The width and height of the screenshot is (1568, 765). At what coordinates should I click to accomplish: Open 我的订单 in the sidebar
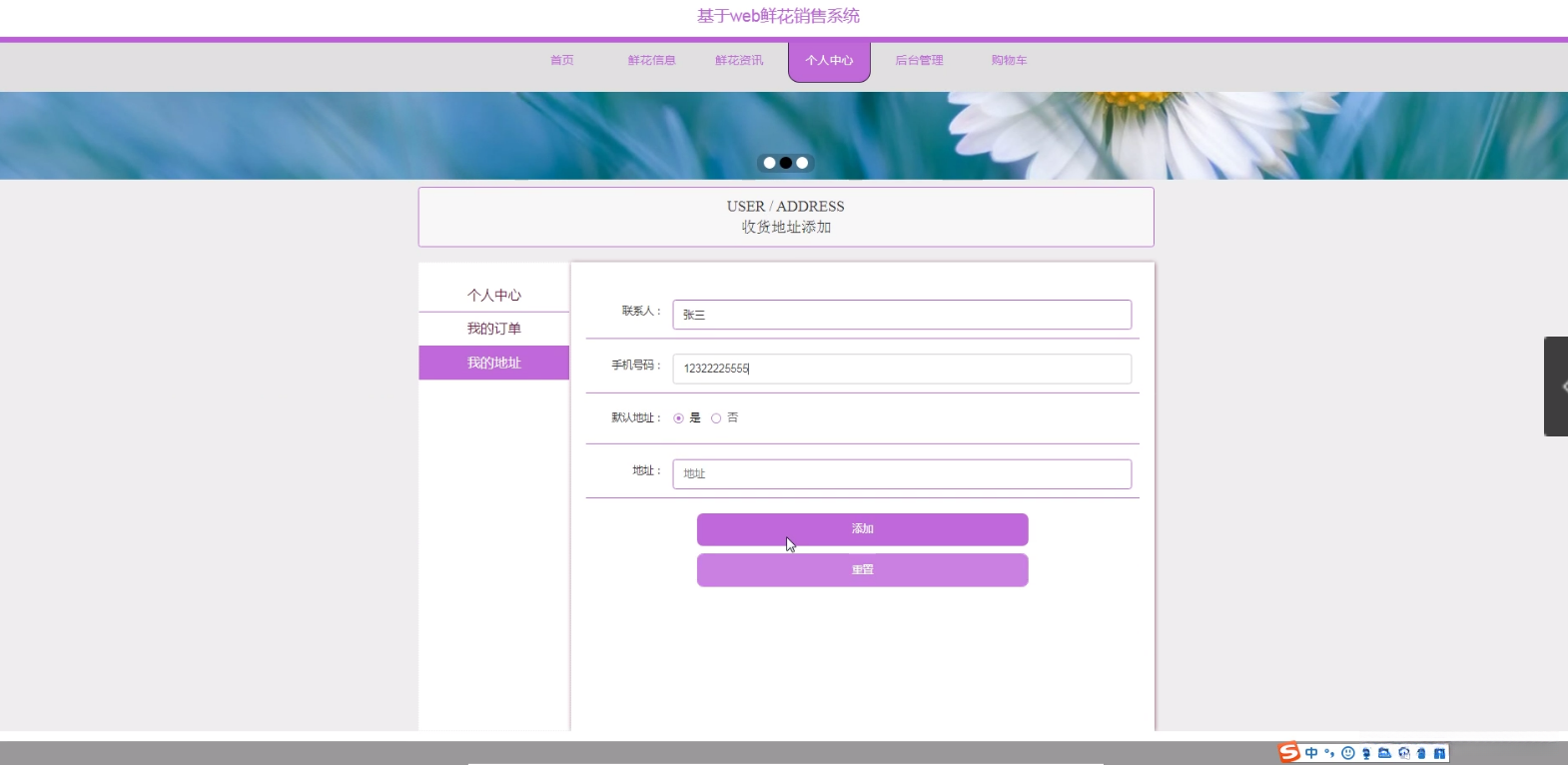click(x=494, y=329)
